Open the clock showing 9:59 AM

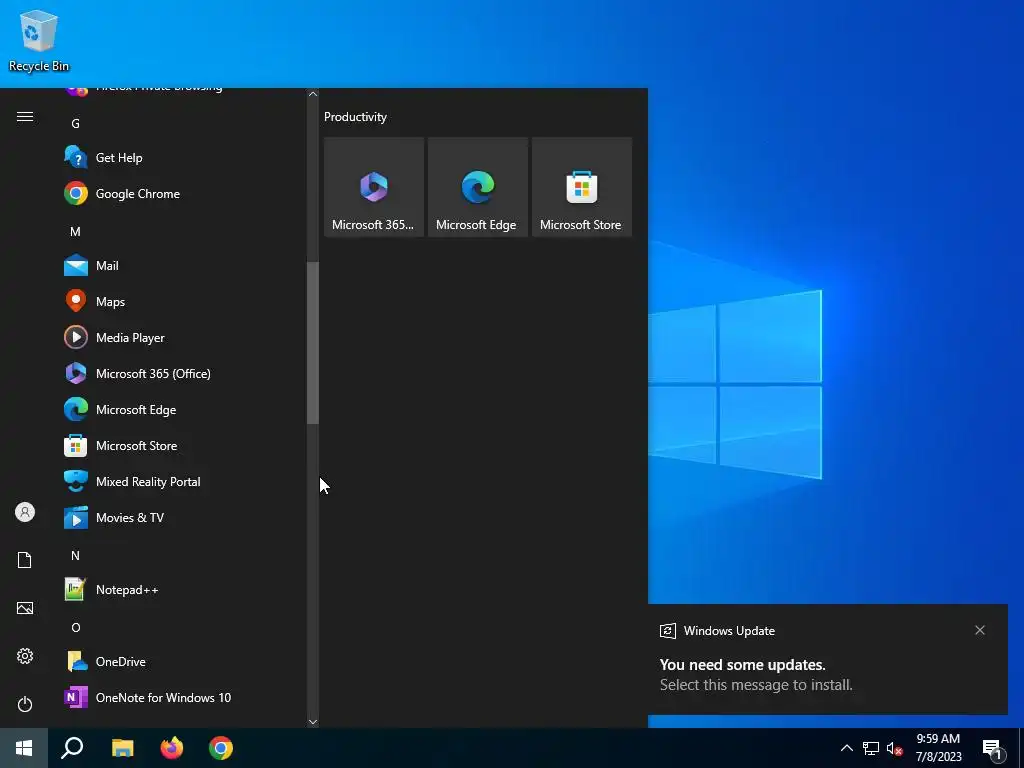938,748
